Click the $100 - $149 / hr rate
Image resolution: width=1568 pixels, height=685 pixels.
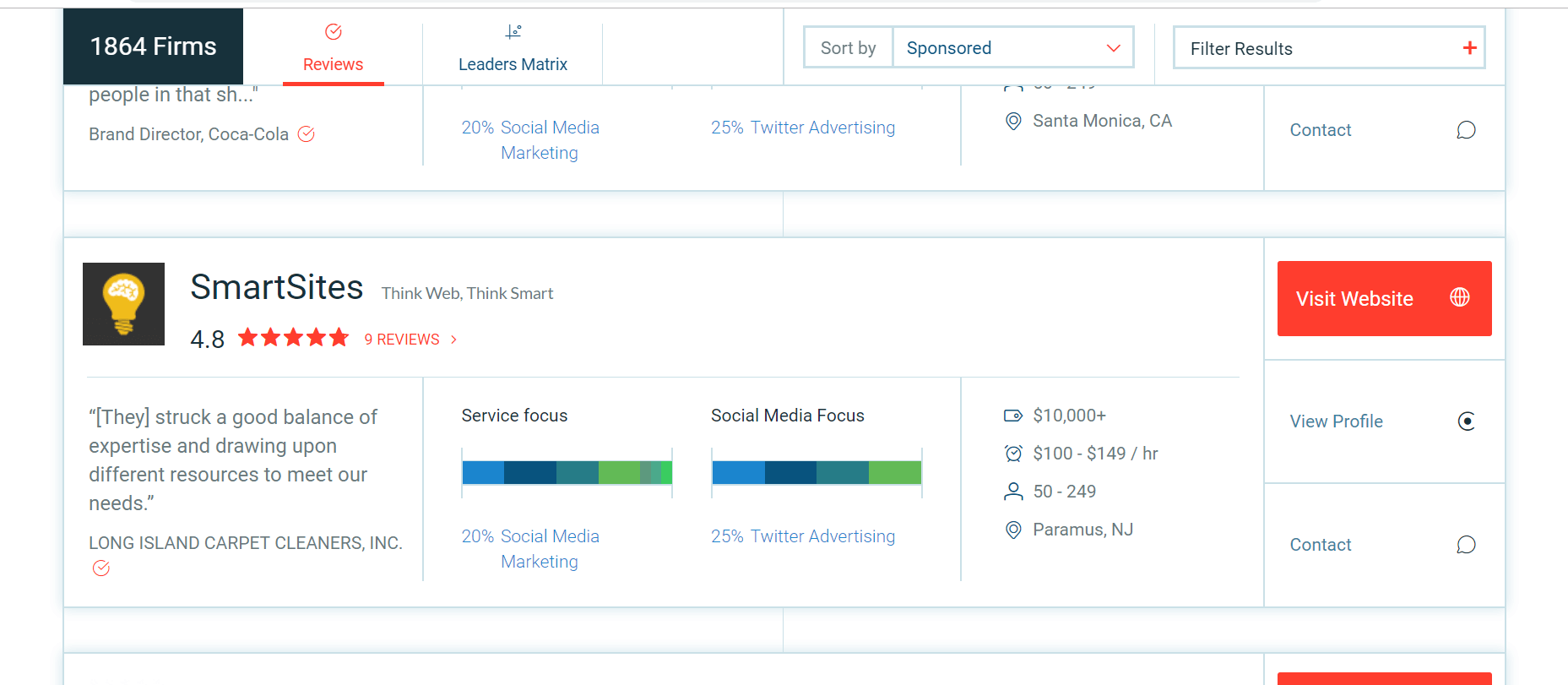[x=1095, y=454]
